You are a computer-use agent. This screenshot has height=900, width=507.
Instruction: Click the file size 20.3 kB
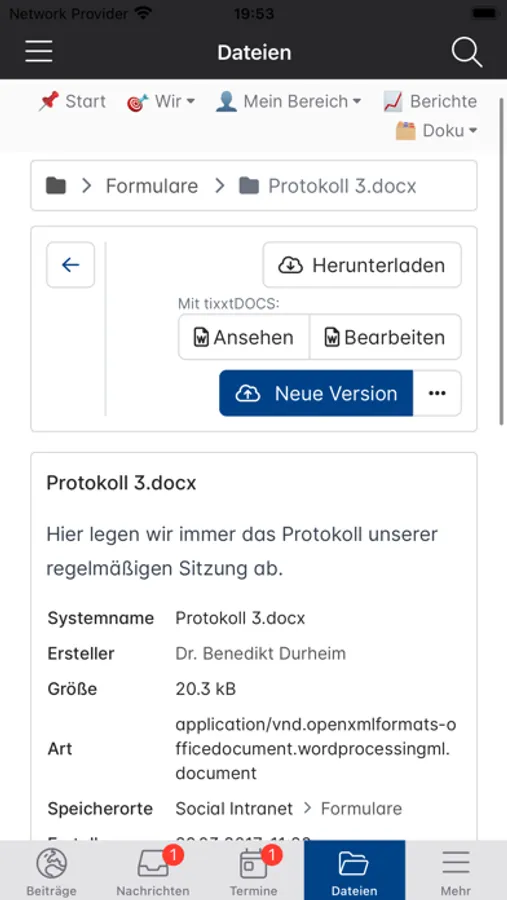(x=206, y=689)
